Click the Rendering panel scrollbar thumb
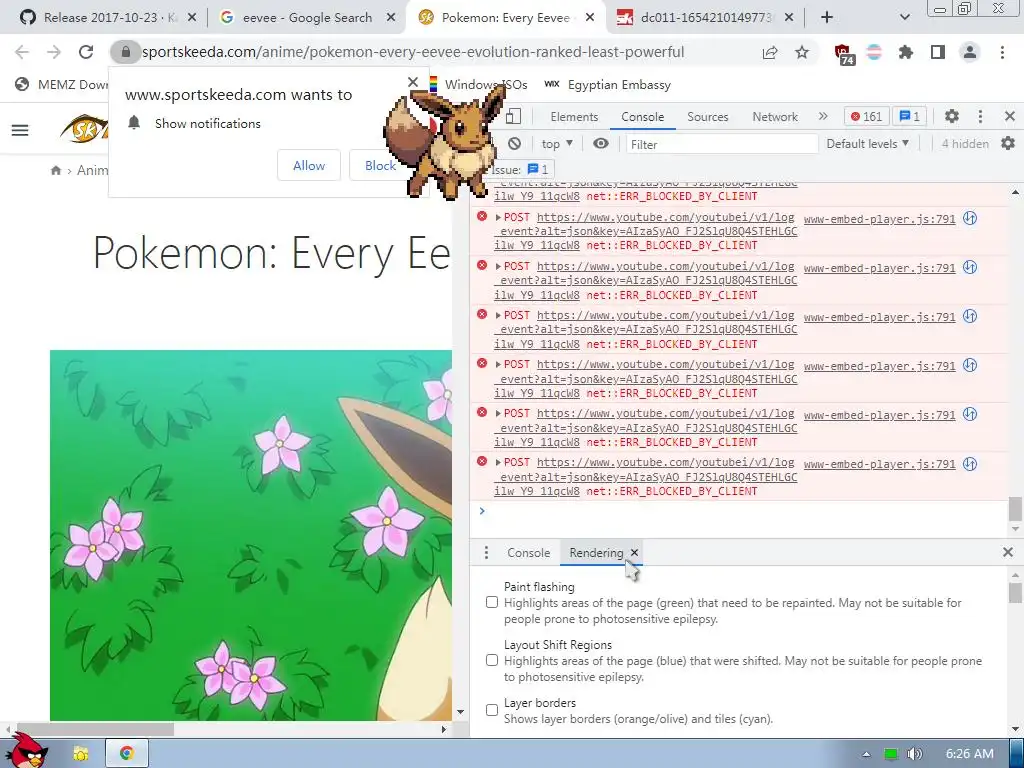This screenshot has height=768, width=1024. [1015, 593]
